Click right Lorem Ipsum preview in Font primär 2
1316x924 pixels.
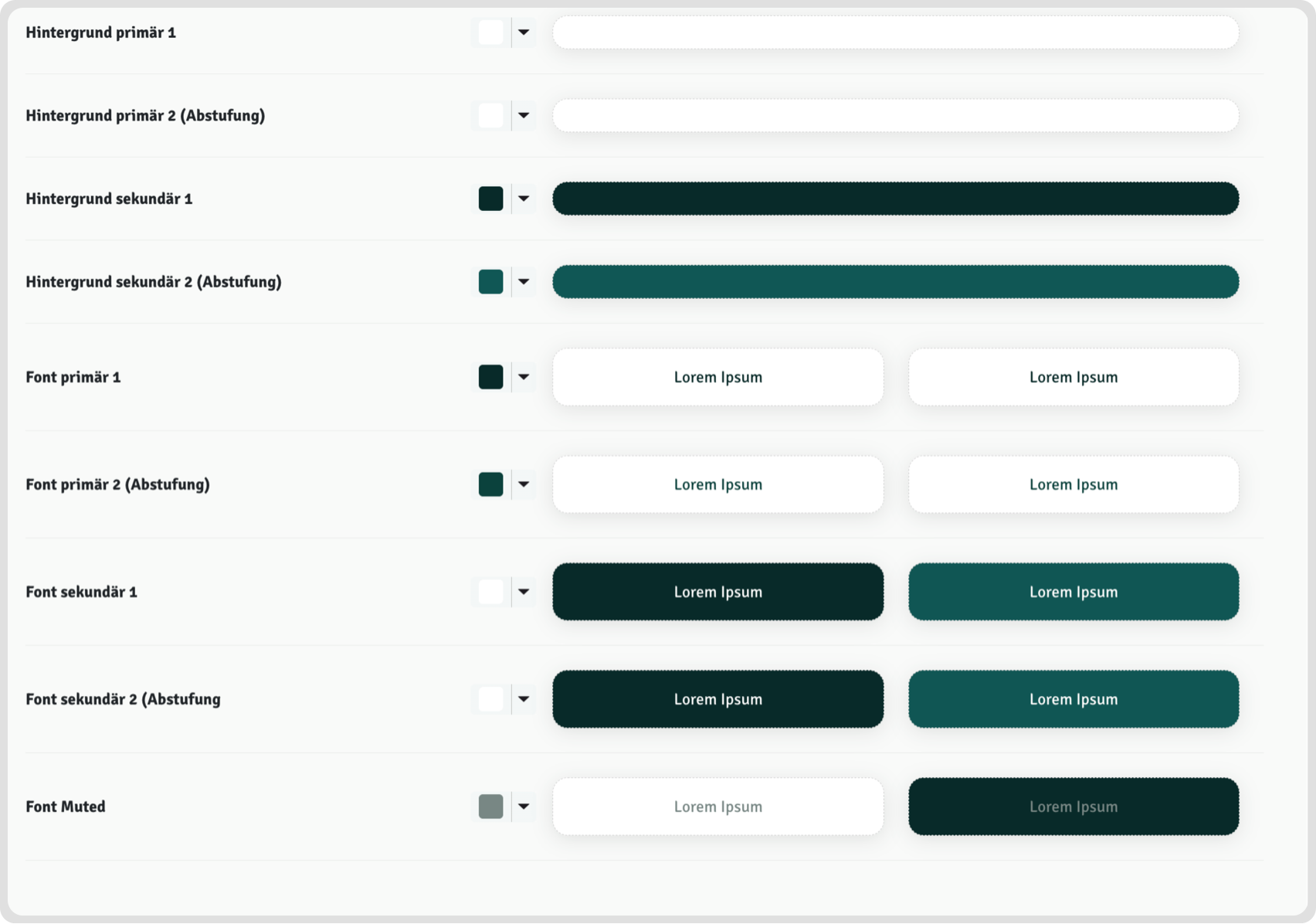click(1073, 484)
